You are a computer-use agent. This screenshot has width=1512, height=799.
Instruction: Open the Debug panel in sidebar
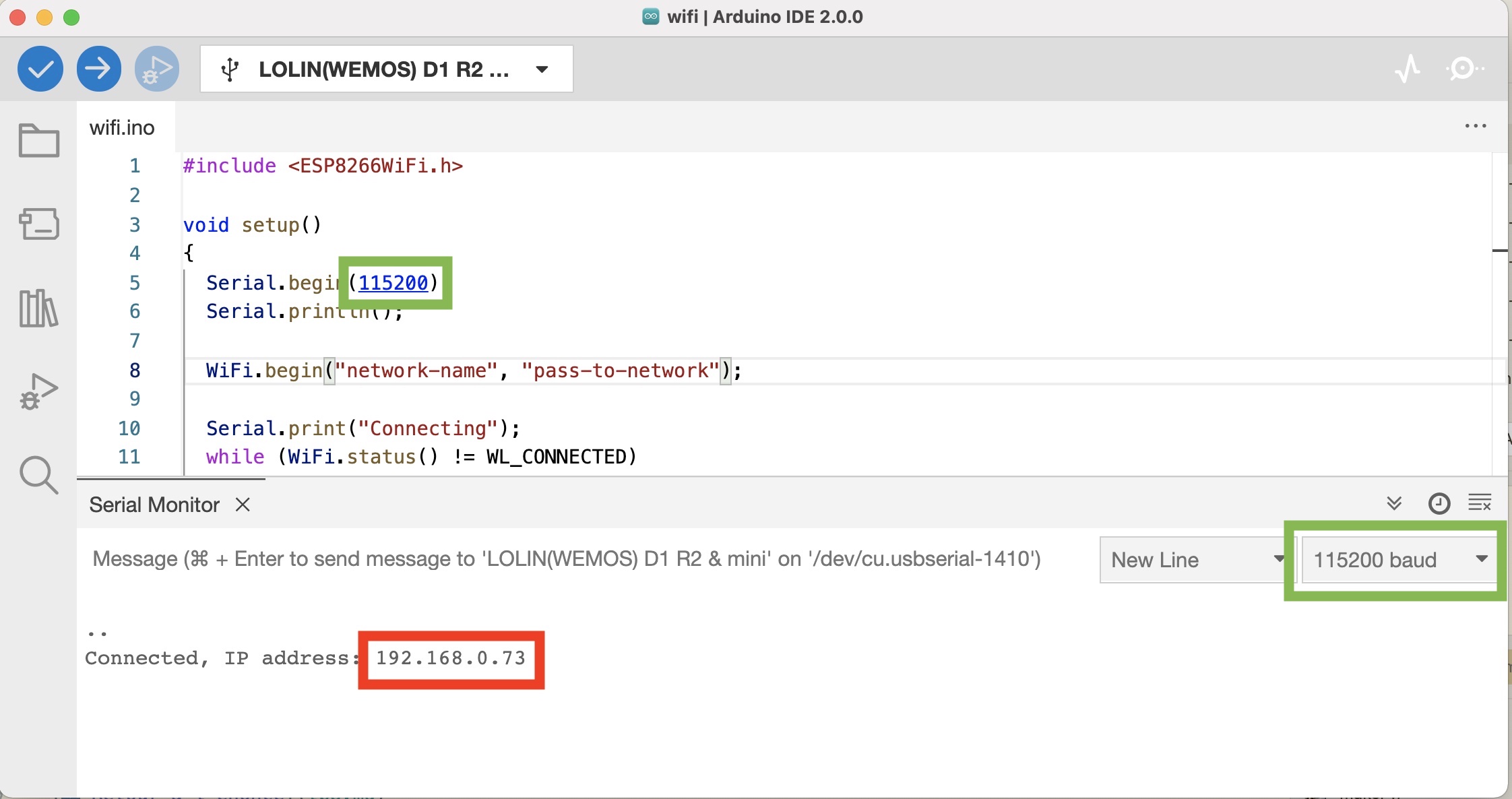(x=39, y=392)
